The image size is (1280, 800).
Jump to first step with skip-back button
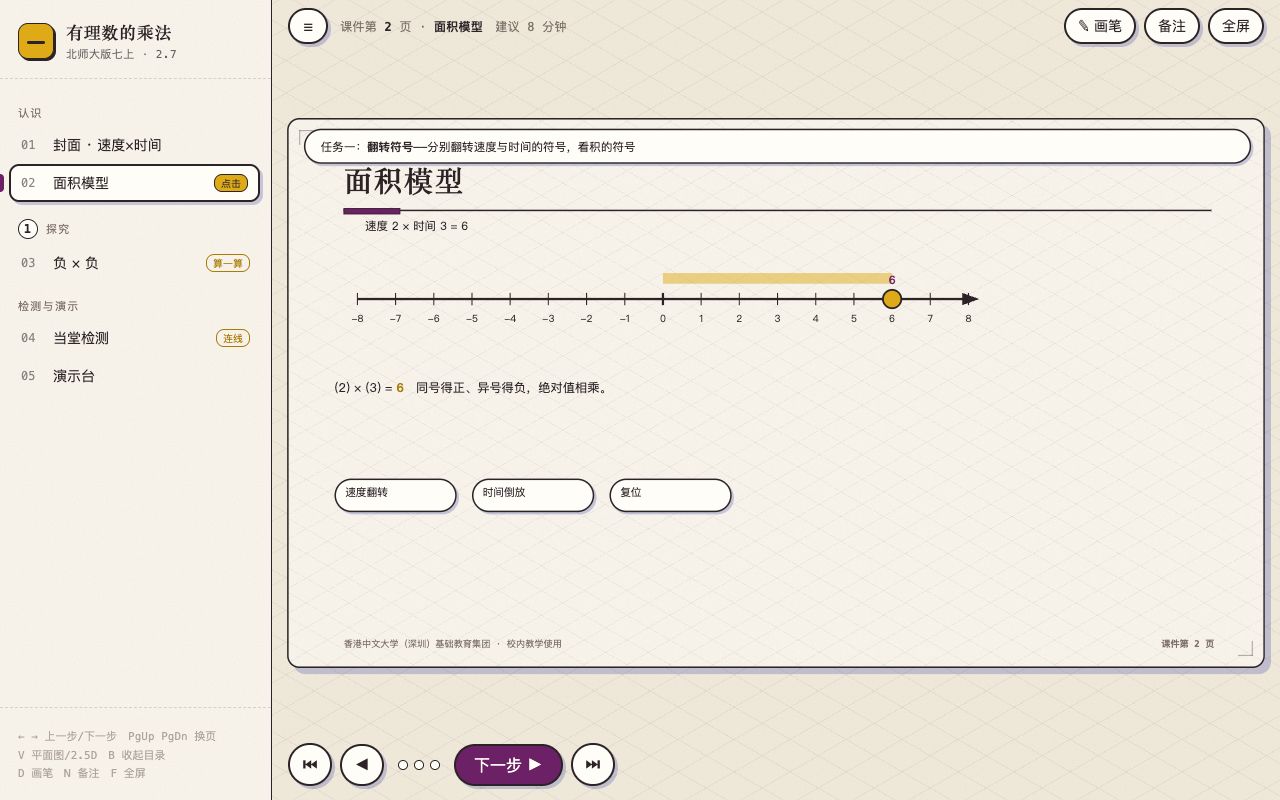click(310, 765)
